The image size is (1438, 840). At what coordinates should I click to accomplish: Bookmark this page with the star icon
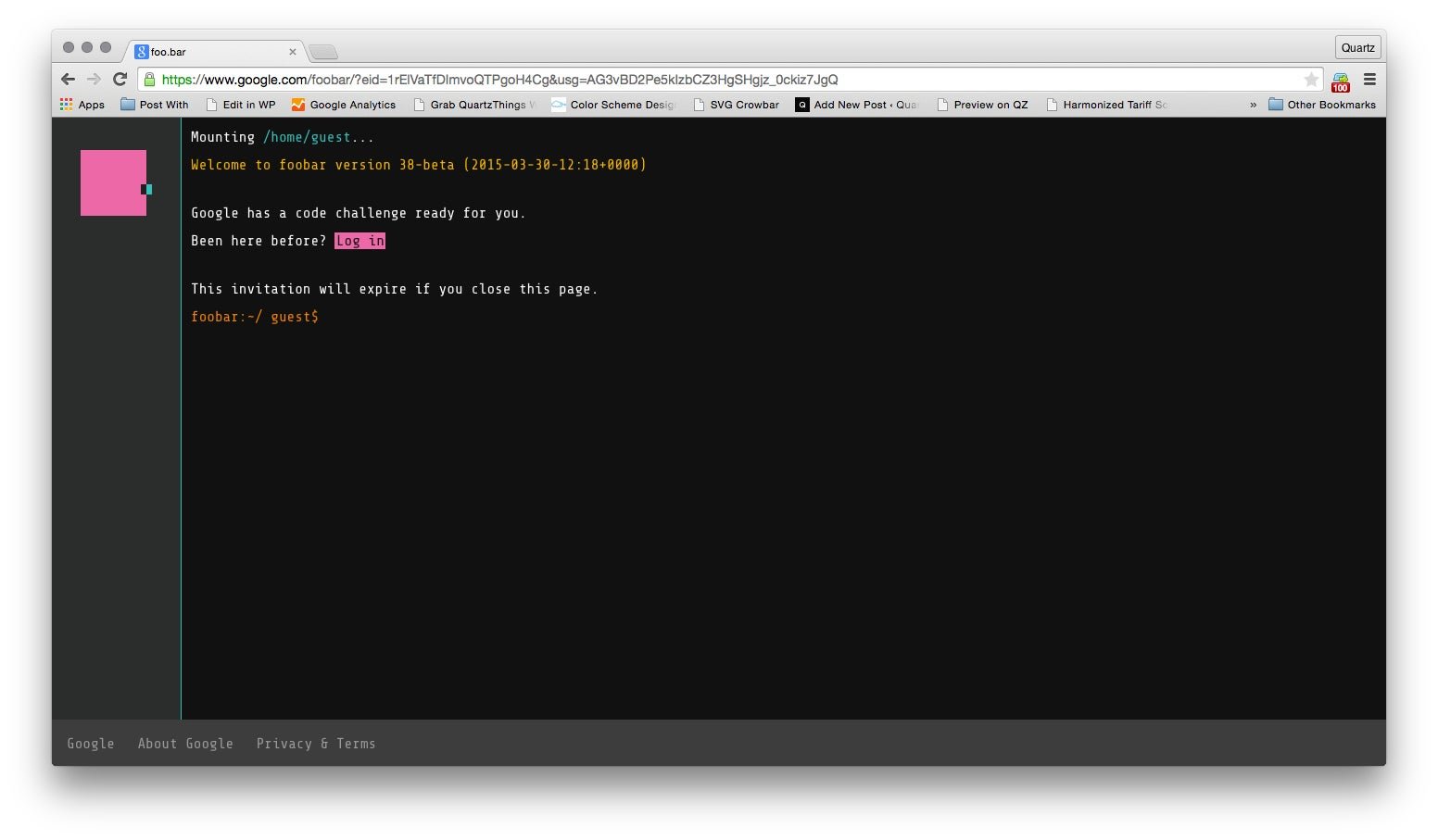tap(1311, 80)
